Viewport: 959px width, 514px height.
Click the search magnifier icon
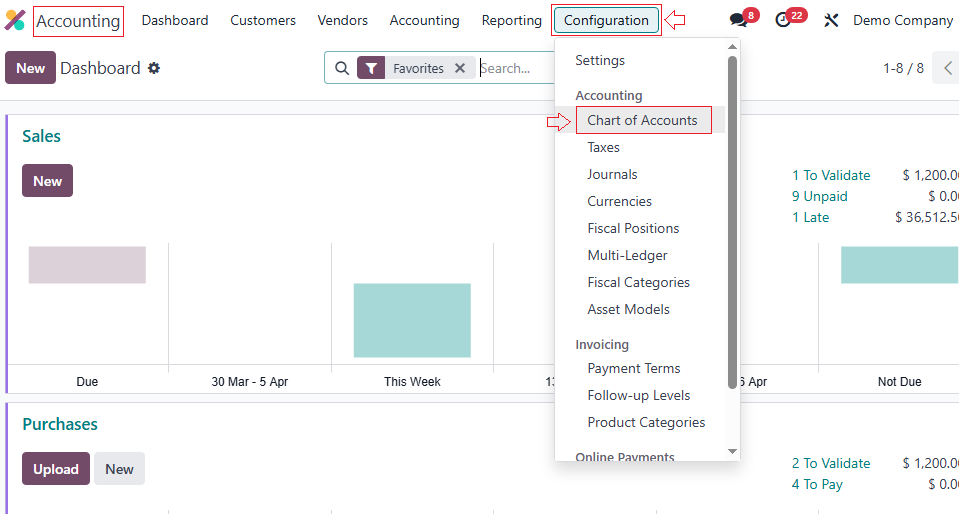(x=342, y=68)
